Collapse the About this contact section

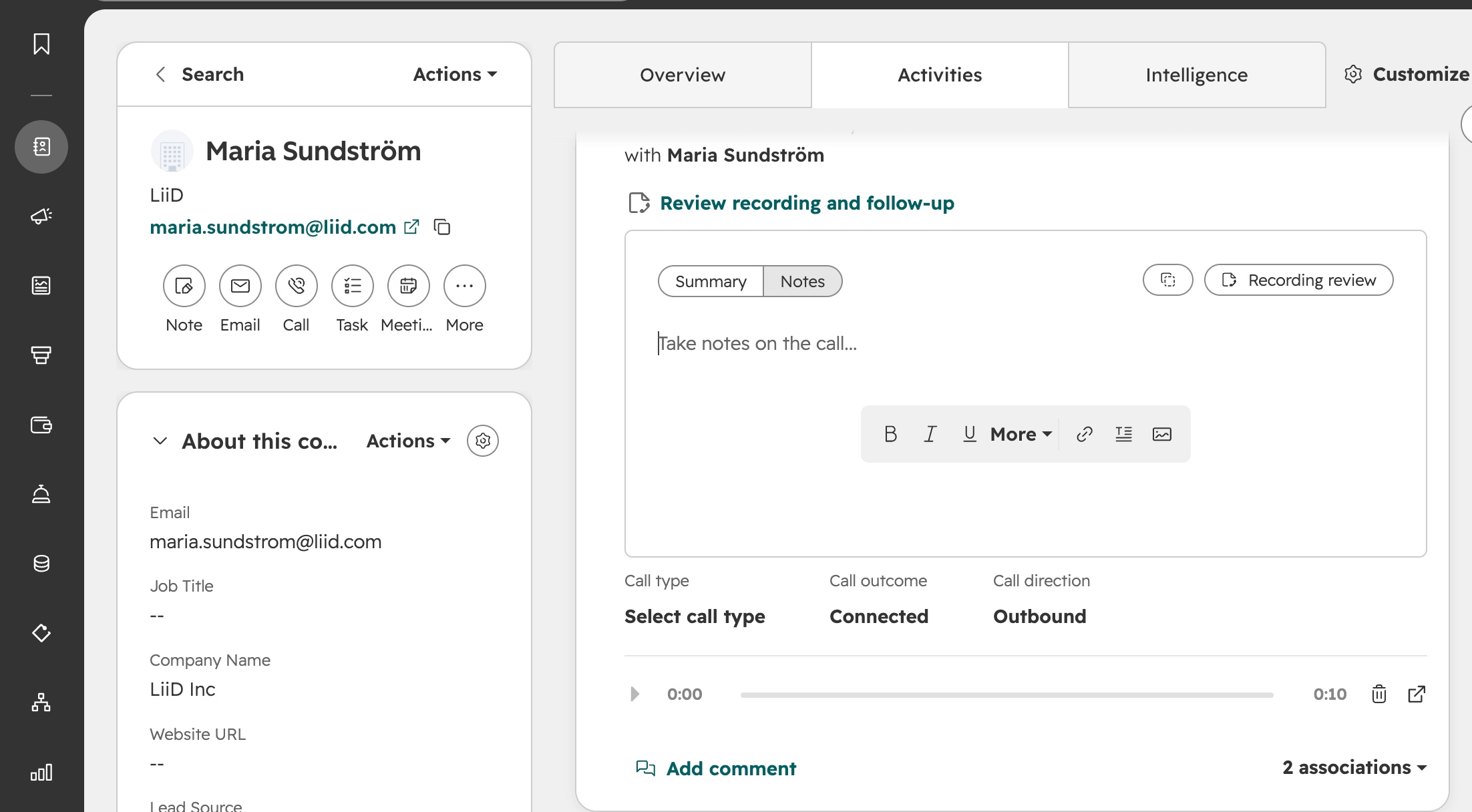pos(160,441)
